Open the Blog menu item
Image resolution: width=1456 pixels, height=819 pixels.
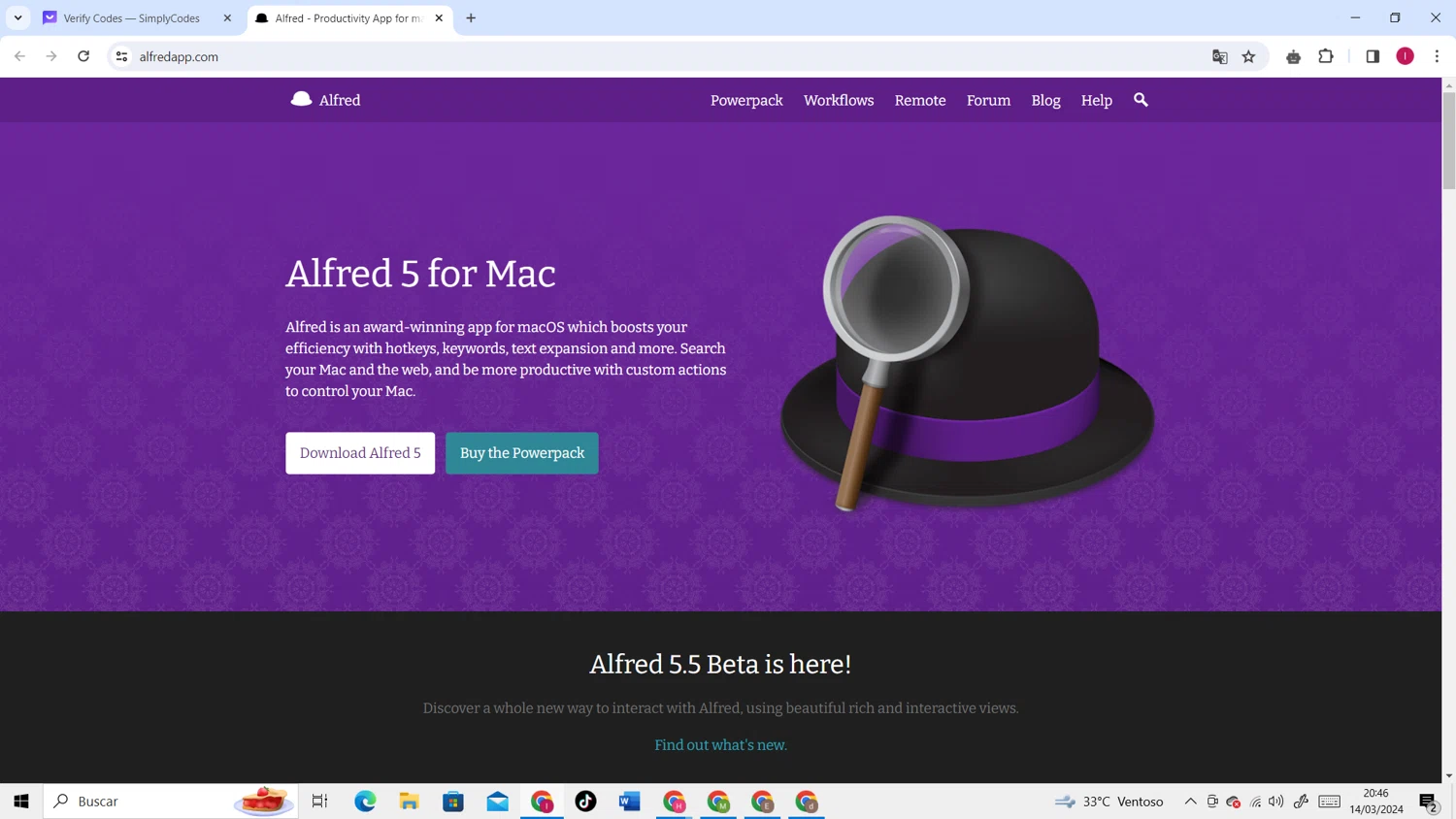(1045, 100)
